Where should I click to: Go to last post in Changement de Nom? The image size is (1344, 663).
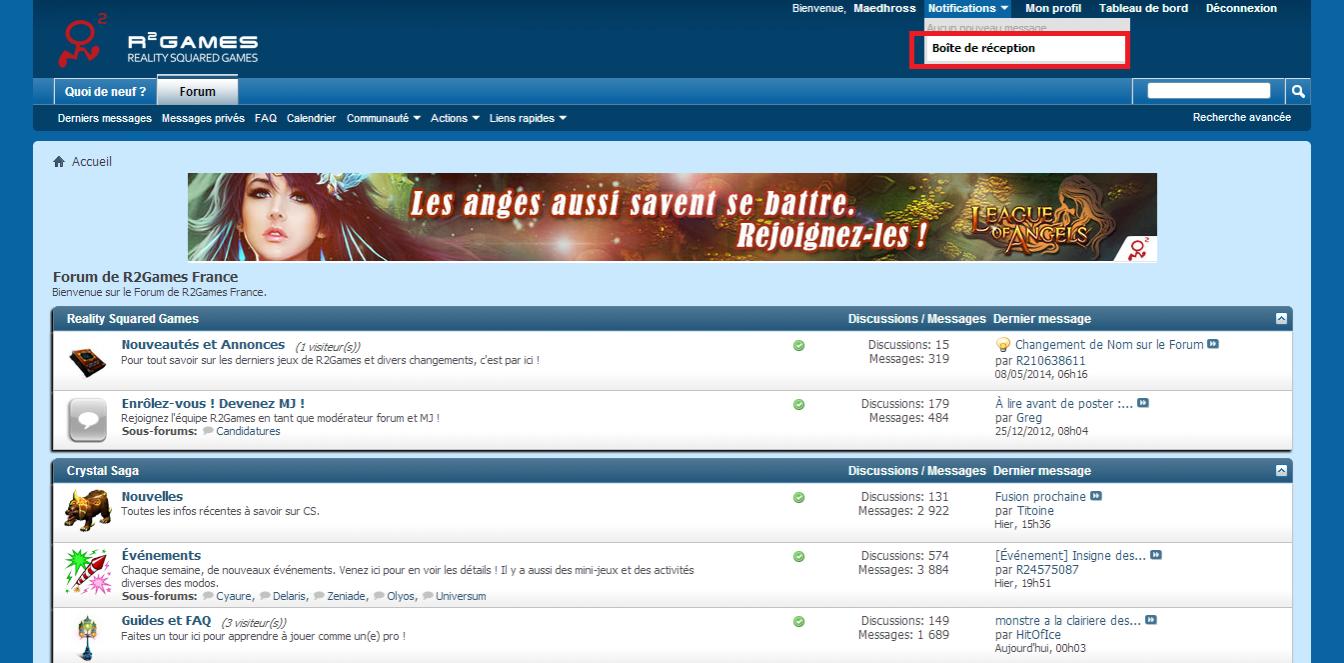click(x=1213, y=344)
